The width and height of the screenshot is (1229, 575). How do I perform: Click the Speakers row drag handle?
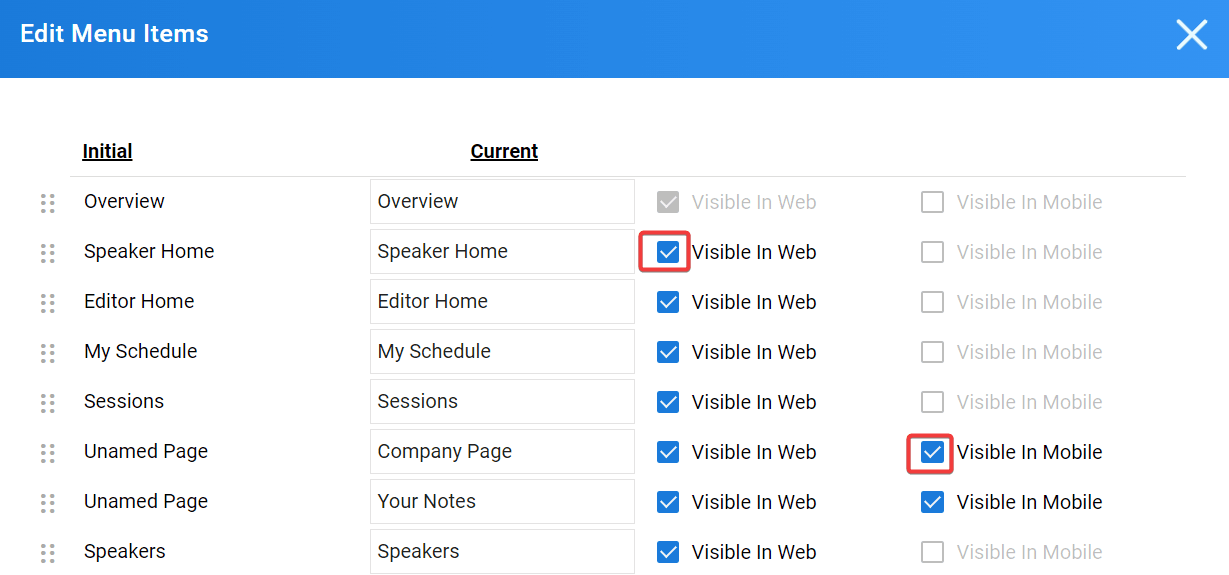pos(47,553)
